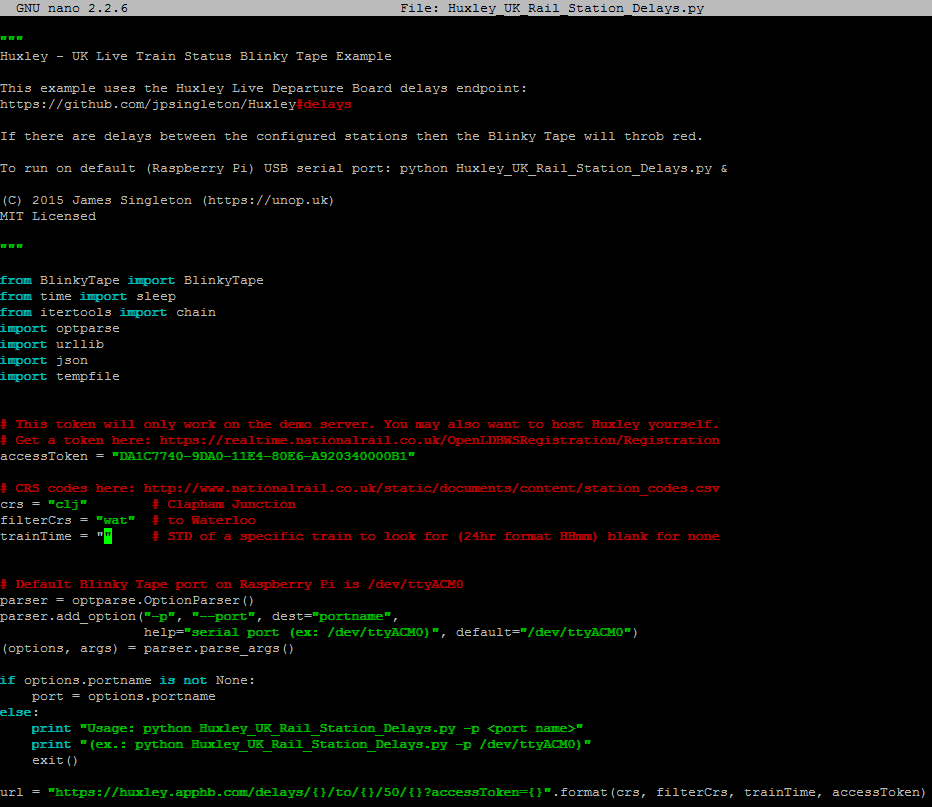The width and height of the screenshot is (932, 807).
Task: Click 'from itertools import chain' line
Action: [x=108, y=313]
